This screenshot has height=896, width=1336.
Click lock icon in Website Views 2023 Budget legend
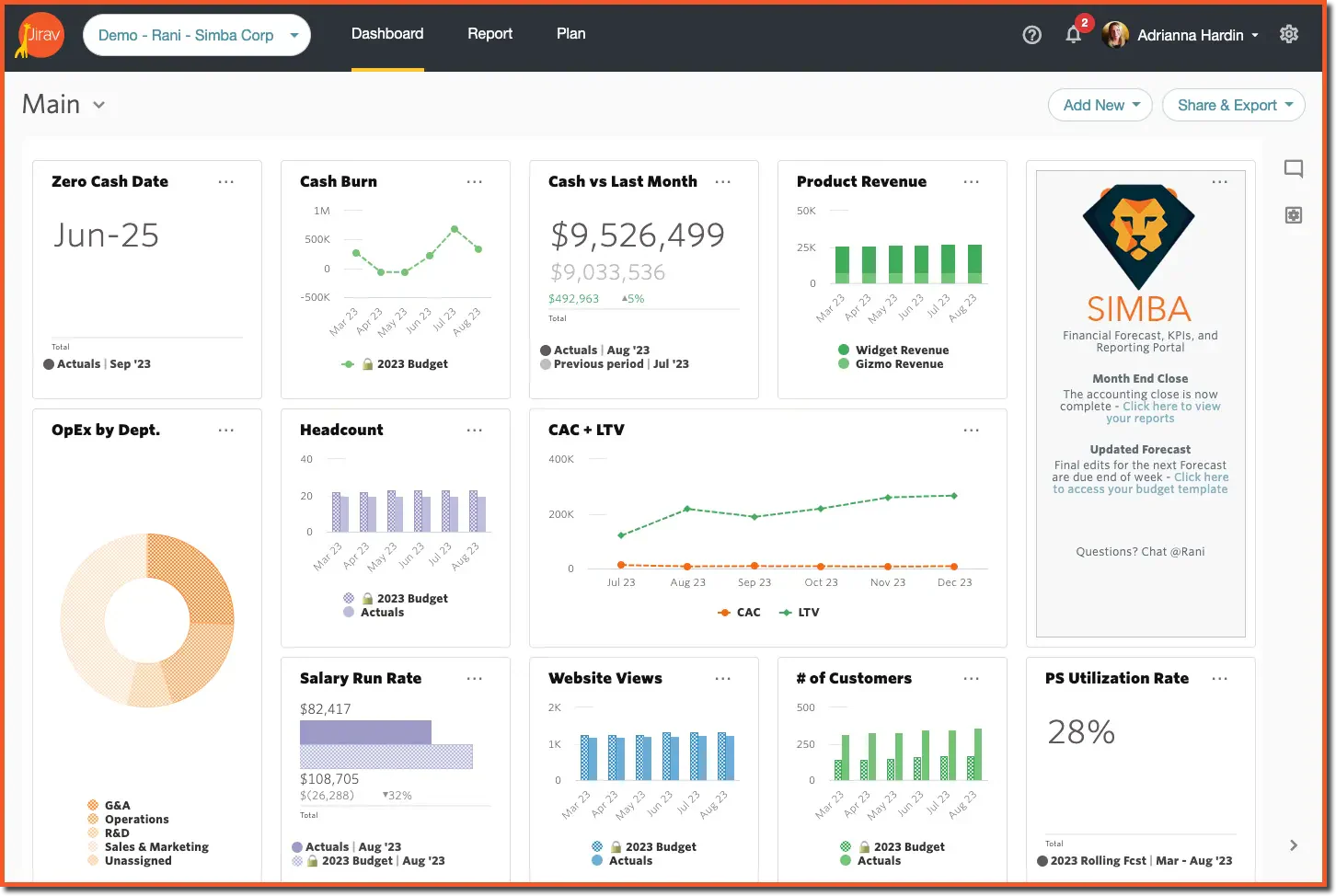(x=616, y=847)
